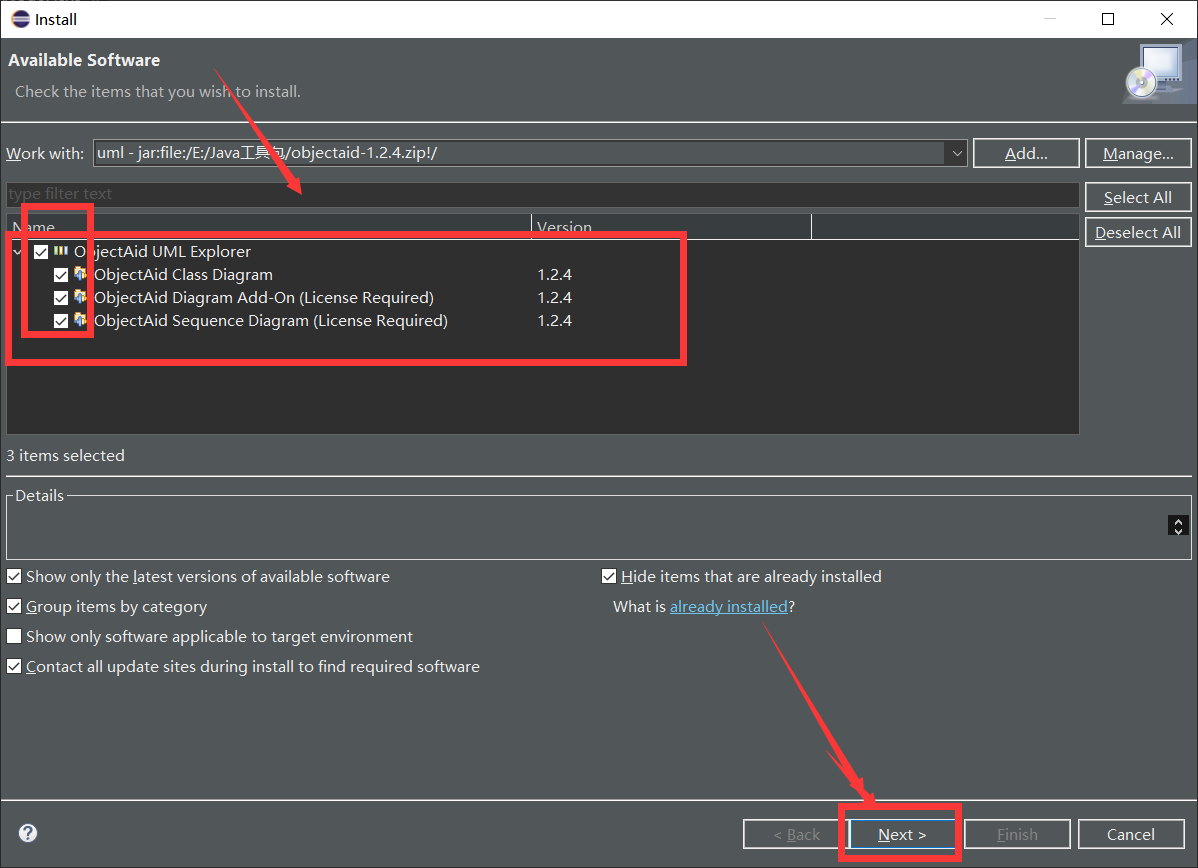
Task: Click the type filter text field
Action: (542, 194)
